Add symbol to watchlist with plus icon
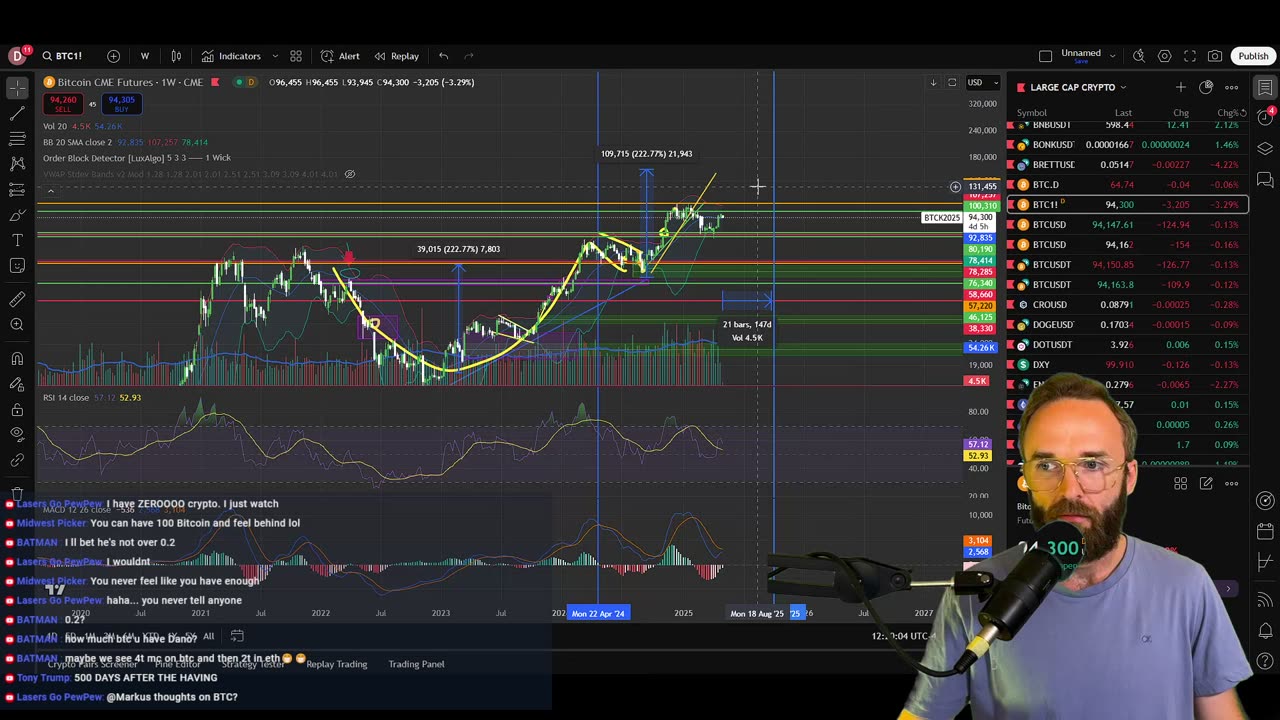This screenshot has height=720, width=1280. 1180,87
